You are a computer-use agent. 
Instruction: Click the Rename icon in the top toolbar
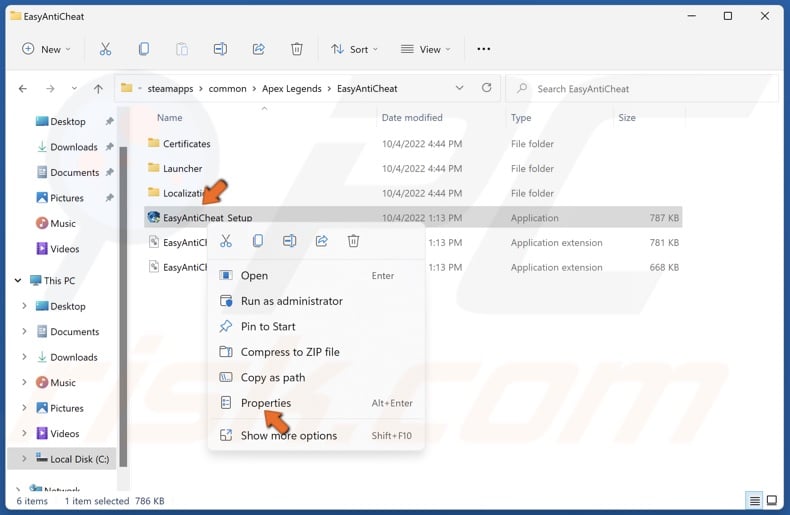[220, 49]
